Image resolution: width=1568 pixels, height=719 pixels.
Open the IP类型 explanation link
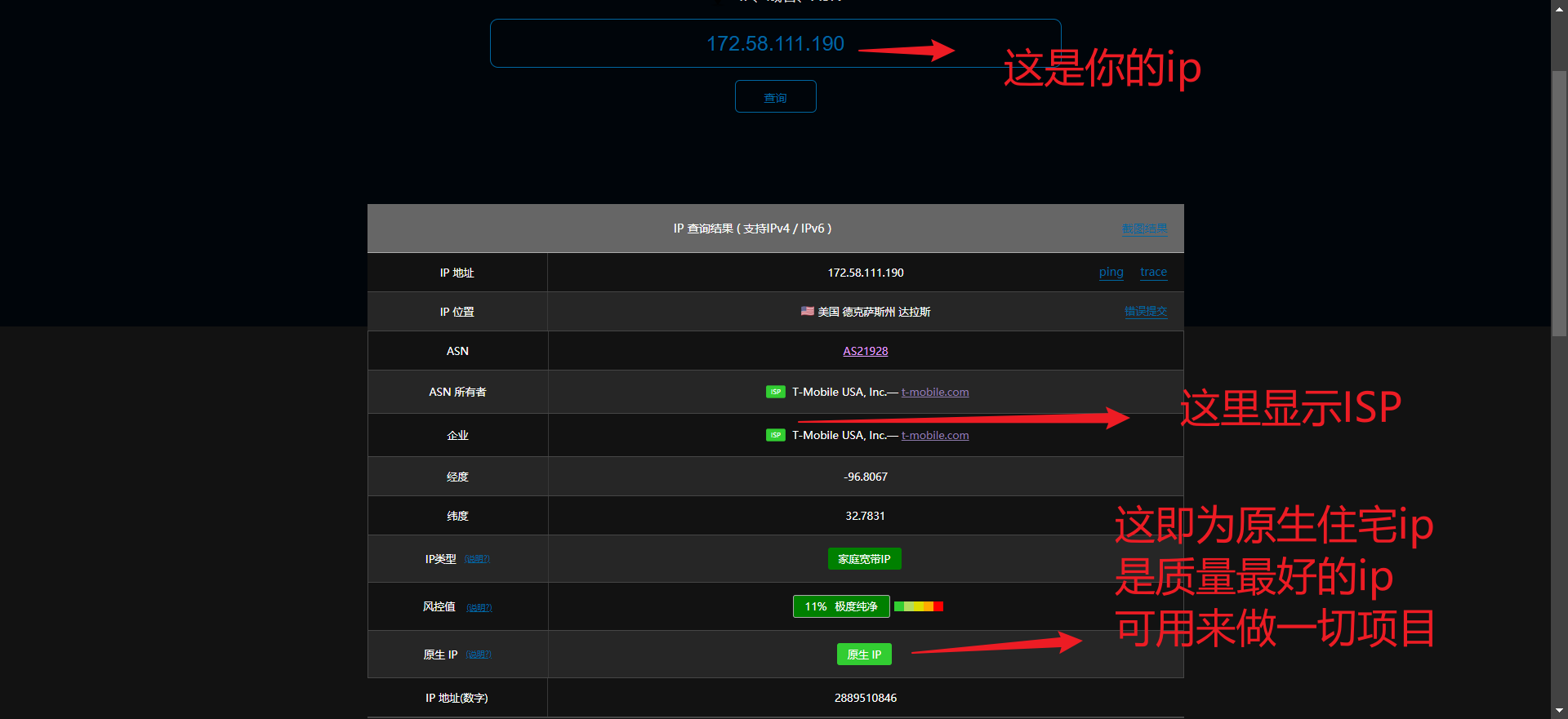pos(477,559)
